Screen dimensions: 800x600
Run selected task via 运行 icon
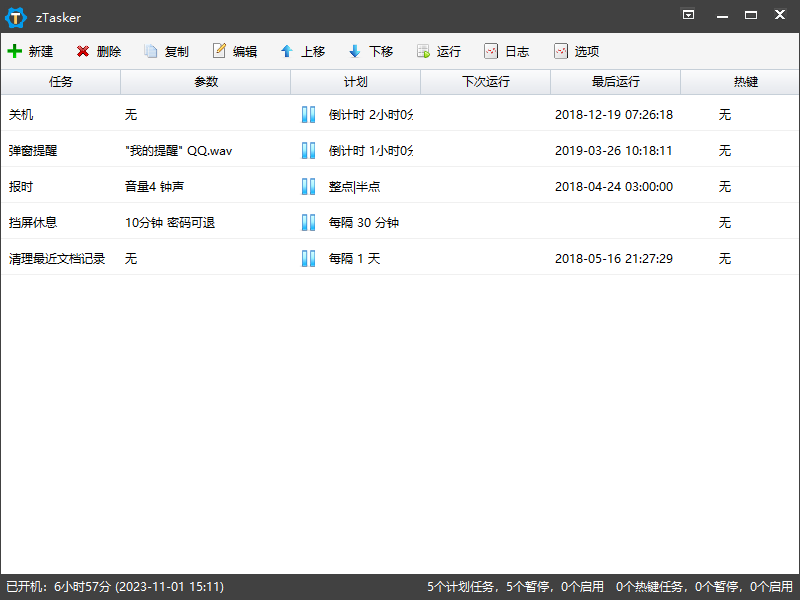point(423,51)
